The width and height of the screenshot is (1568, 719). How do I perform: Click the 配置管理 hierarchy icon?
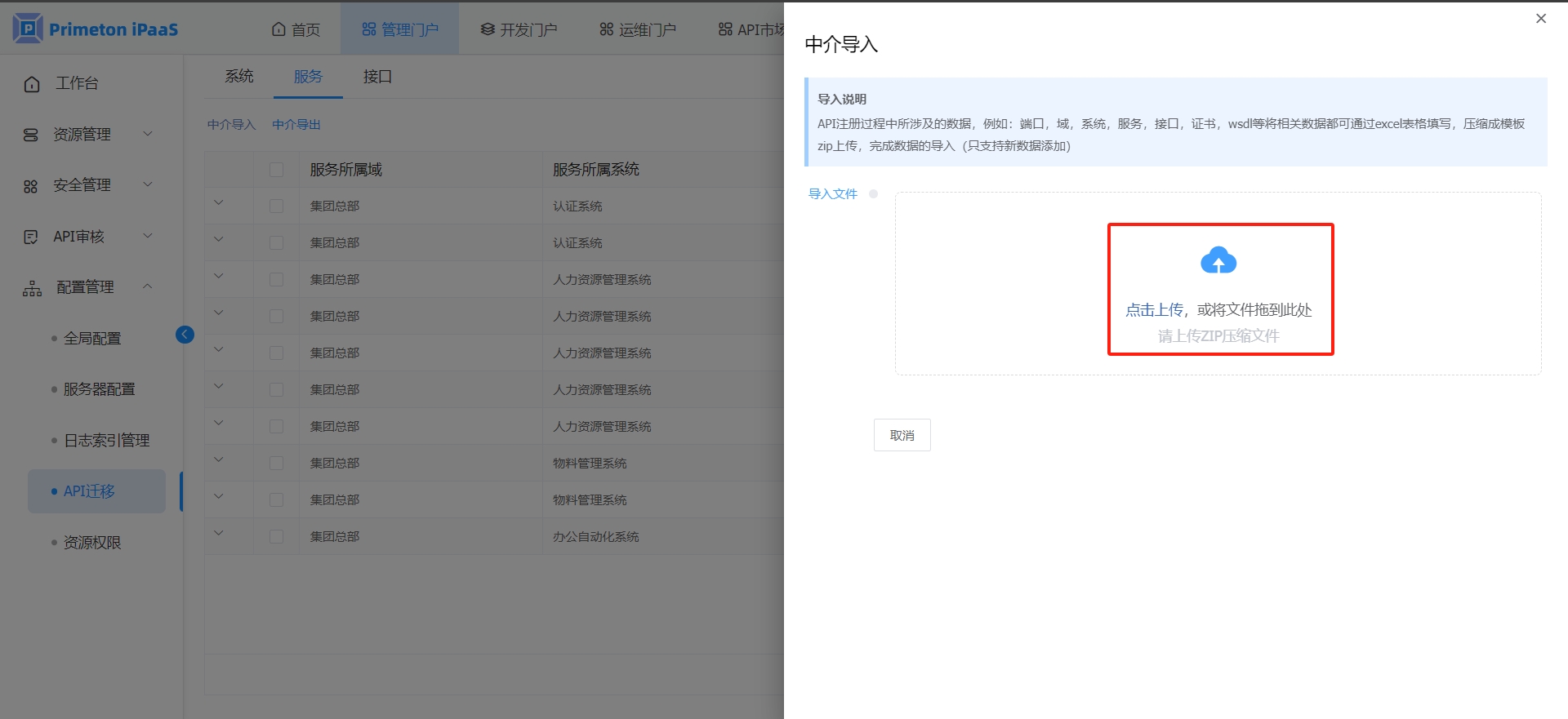click(32, 288)
